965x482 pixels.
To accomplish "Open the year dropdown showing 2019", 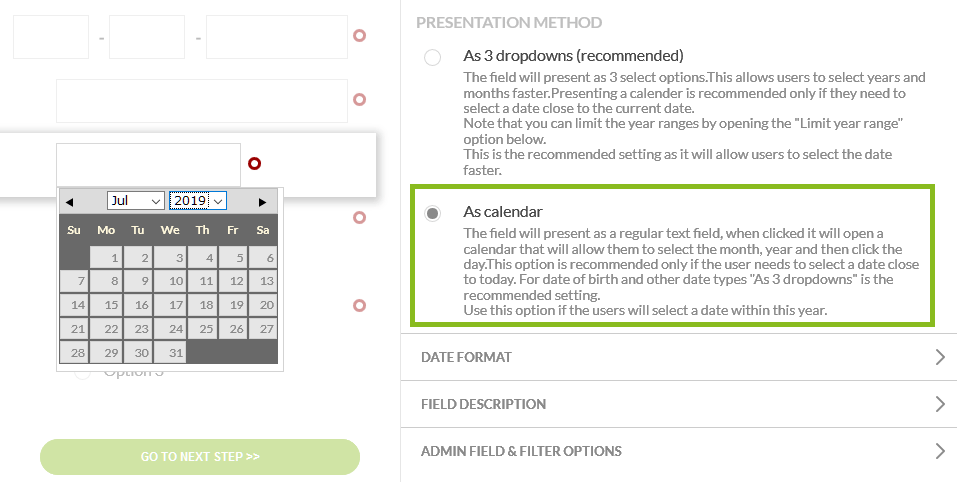I will click(198, 201).
